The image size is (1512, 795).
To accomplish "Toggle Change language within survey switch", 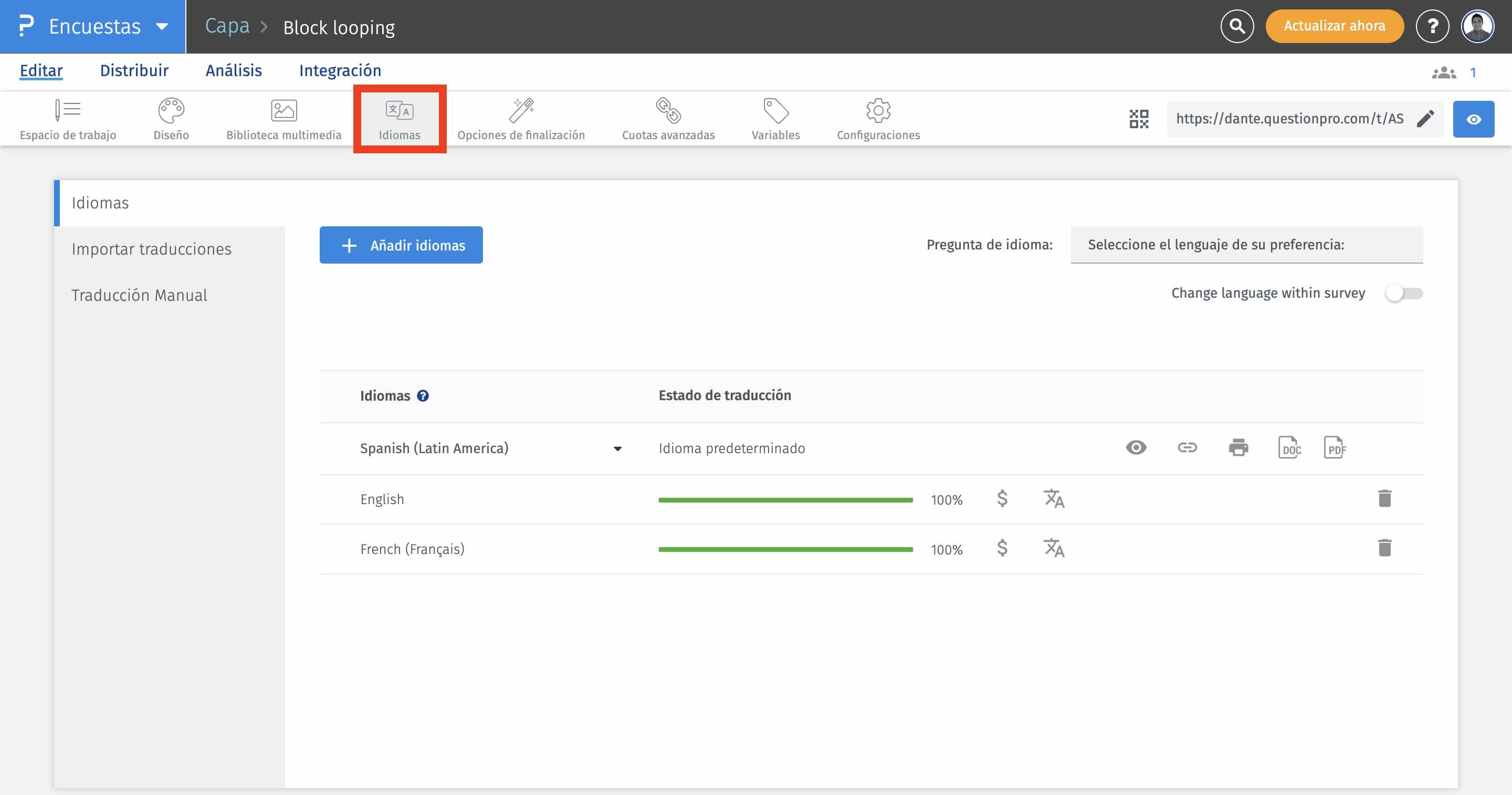I will (1403, 293).
